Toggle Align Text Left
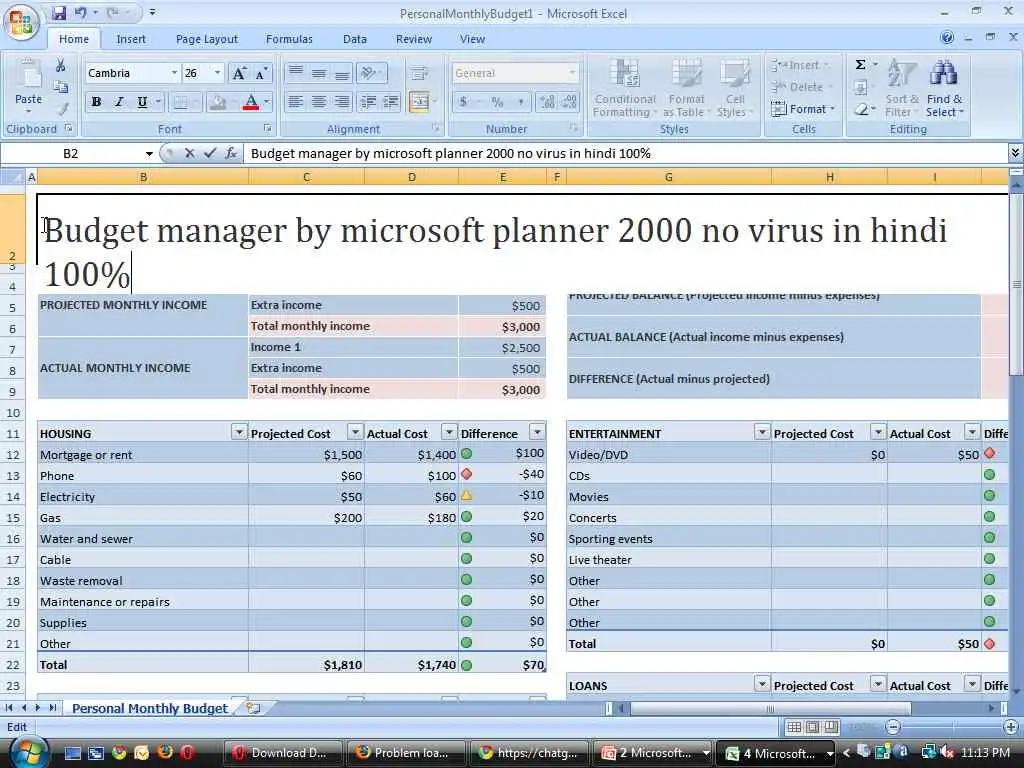Viewport: 1024px width, 768px height. pos(296,102)
